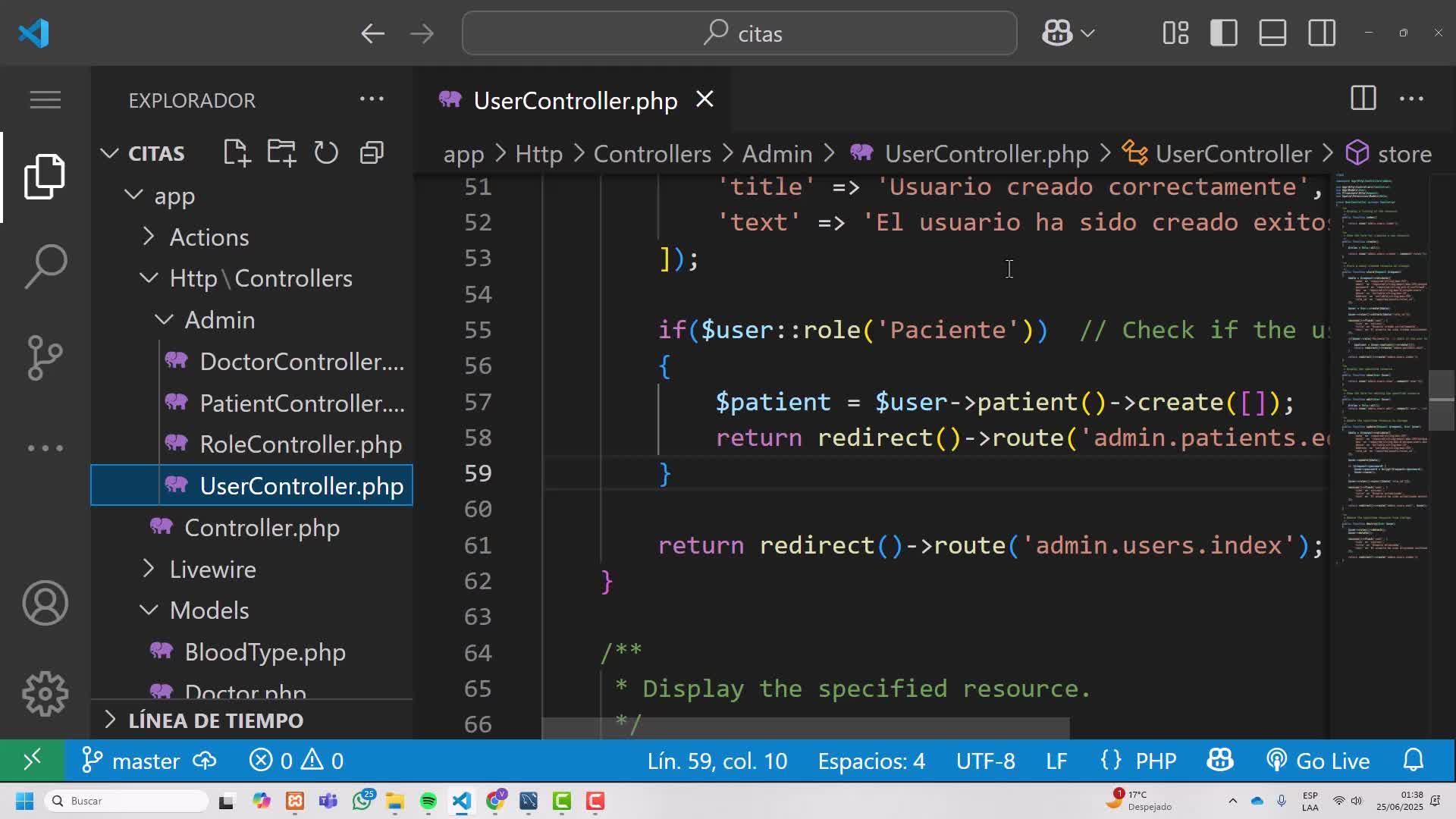The height and width of the screenshot is (819, 1456).
Task: Collapse the Models folder
Action: (149, 610)
